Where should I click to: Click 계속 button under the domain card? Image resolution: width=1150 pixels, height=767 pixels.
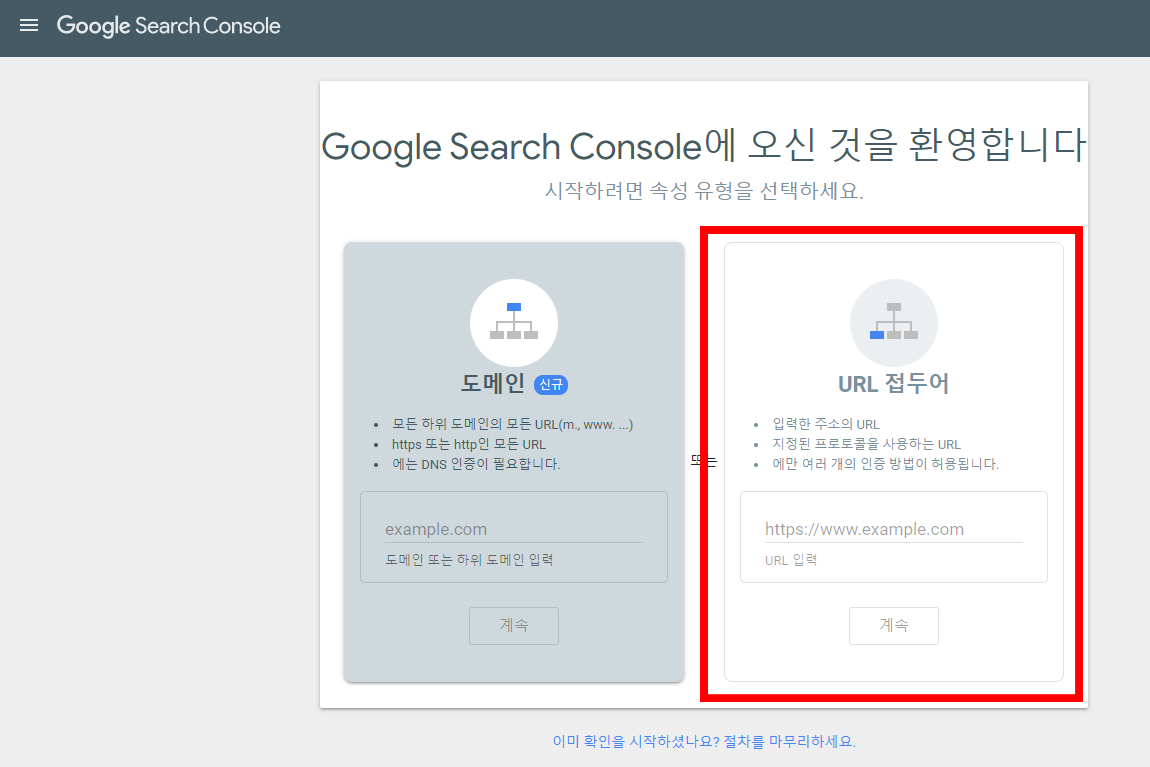(x=513, y=625)
